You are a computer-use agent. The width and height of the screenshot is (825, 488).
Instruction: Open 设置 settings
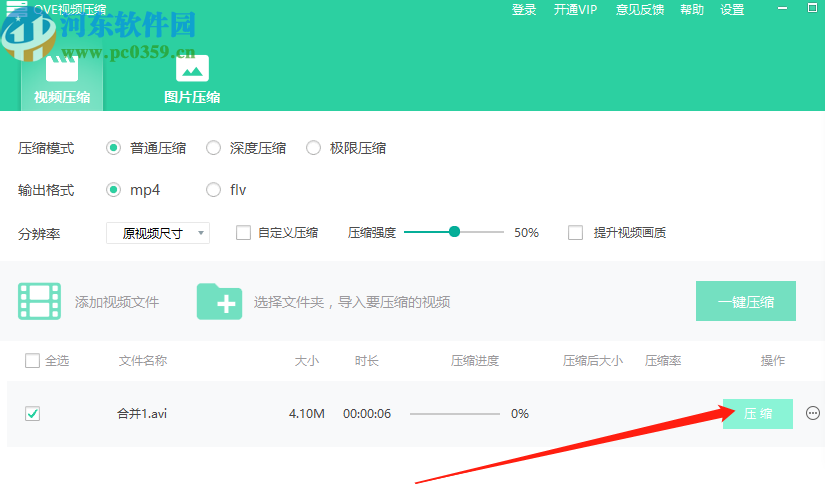coord(732,9)
